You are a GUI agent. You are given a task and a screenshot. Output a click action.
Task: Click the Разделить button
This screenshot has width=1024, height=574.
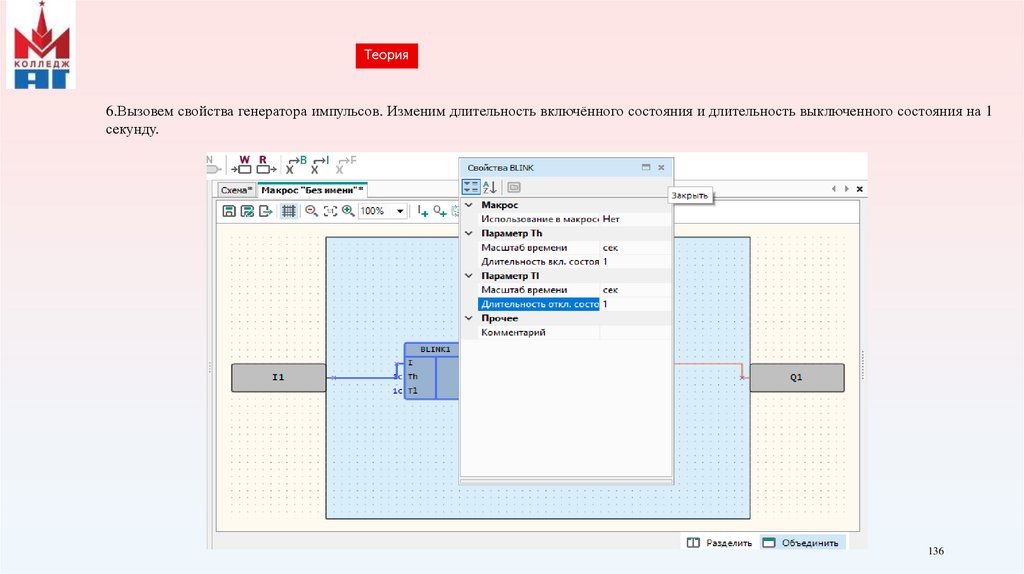tap(718, 543)
